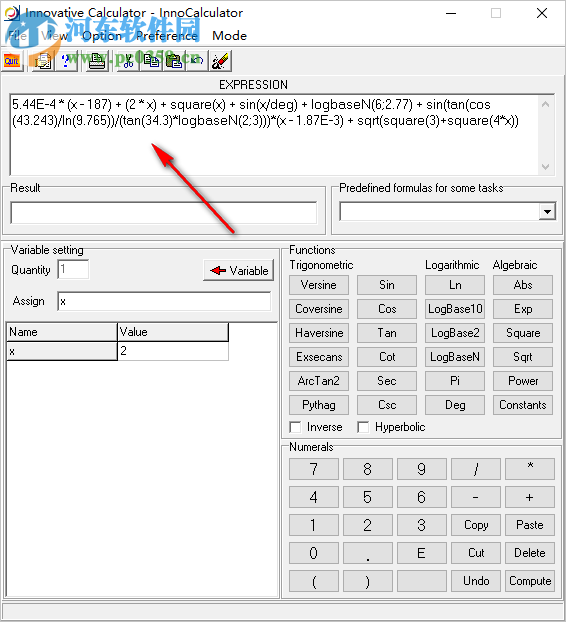Insert the Haversine function
This screenshot has height=622, width=566.
point(319,333)
